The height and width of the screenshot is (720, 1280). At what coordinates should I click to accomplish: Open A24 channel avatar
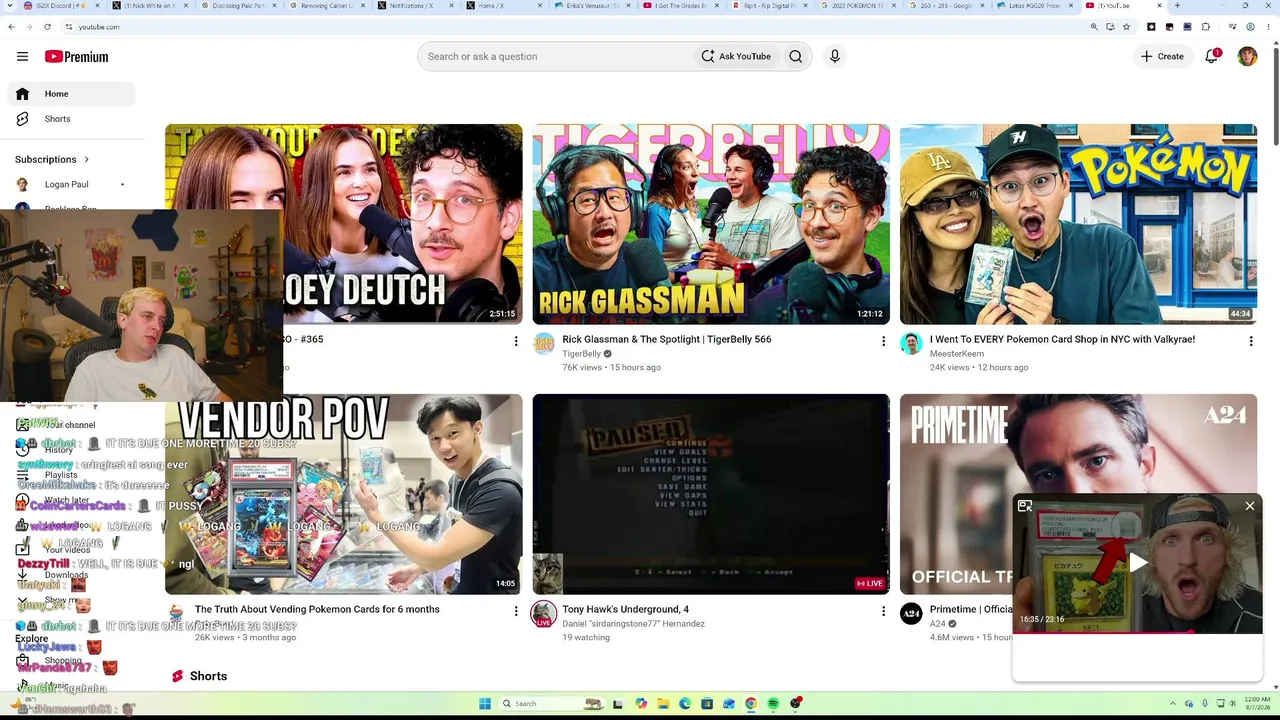(911, 614)
